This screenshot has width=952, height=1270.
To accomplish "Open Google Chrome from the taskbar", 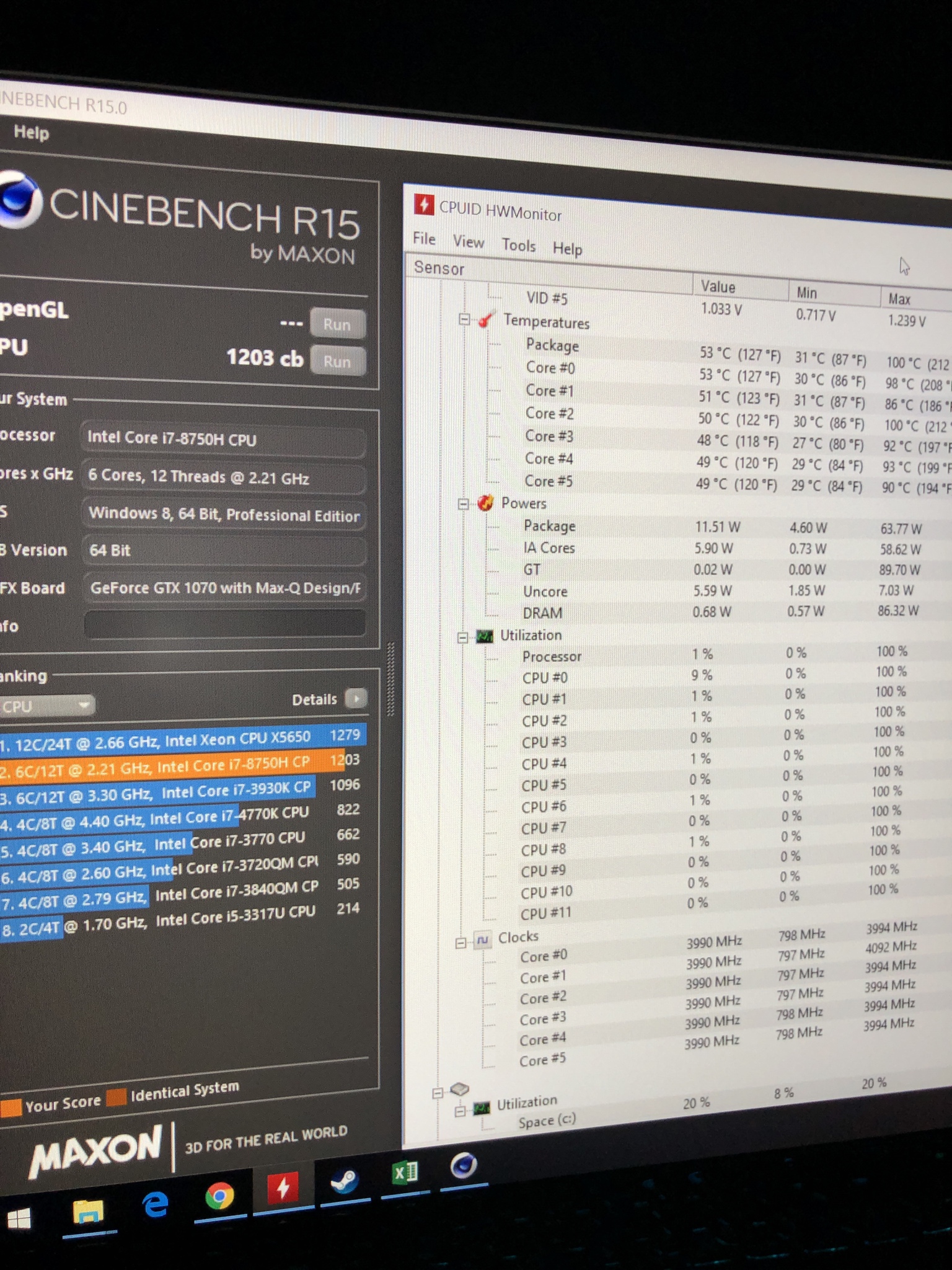I will coord(219,1197).
